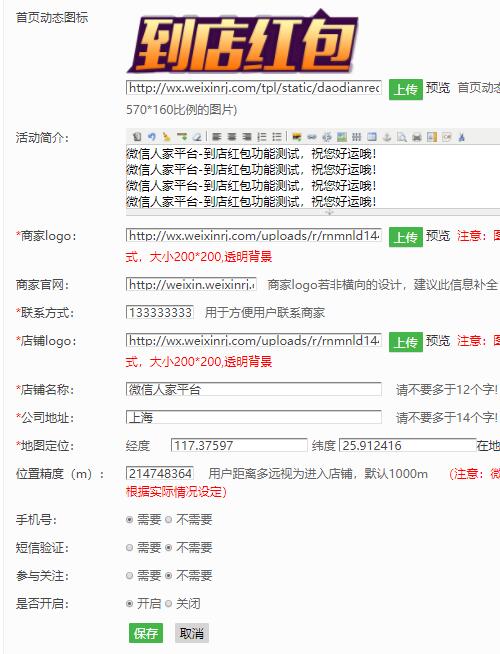Click the green arrow quick-format icon
This screenshot has width=500, height=654.
pos(181,136)
